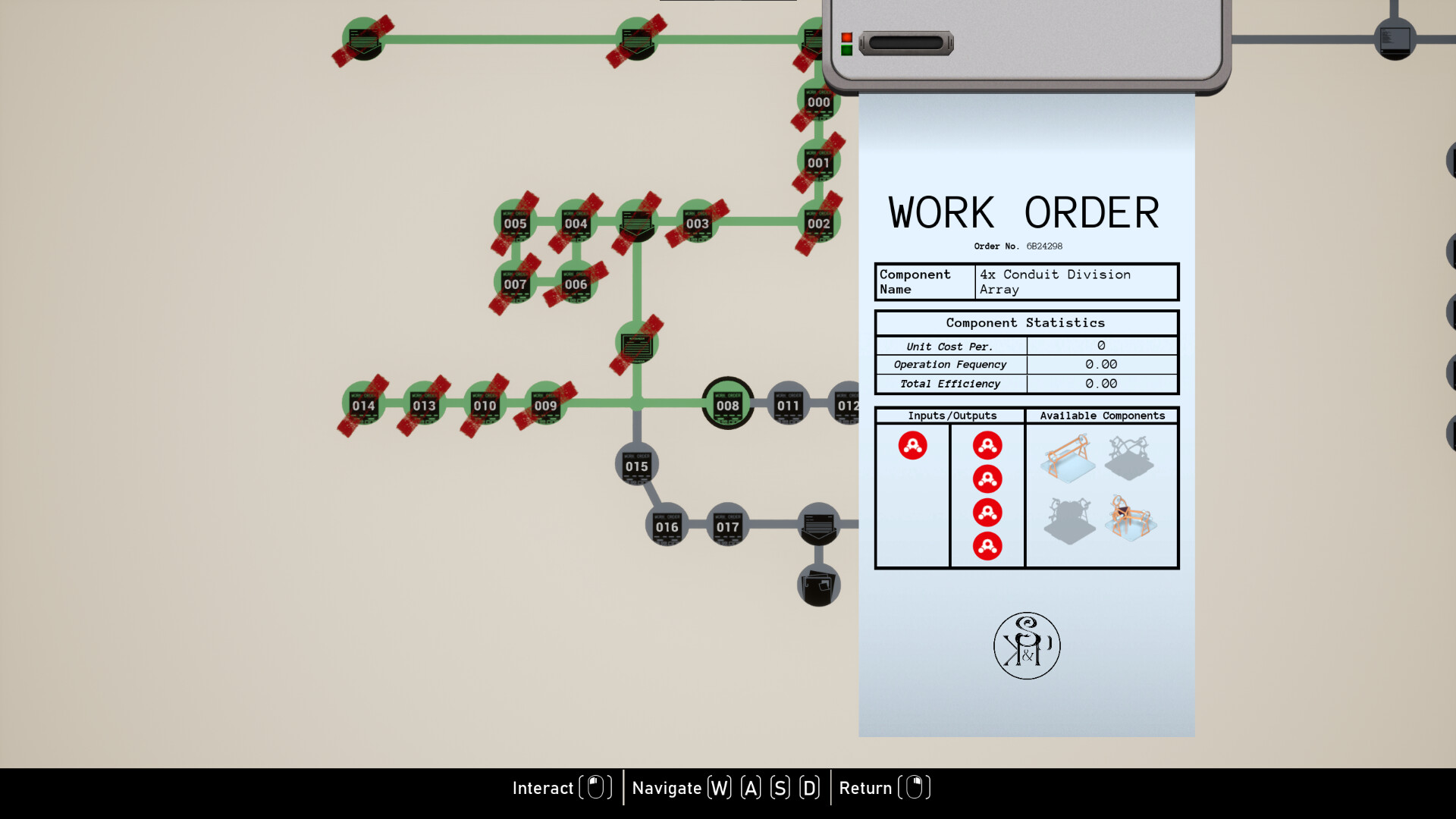
Task: Click the D navigate key hint
Action: (x=809, y=788)
